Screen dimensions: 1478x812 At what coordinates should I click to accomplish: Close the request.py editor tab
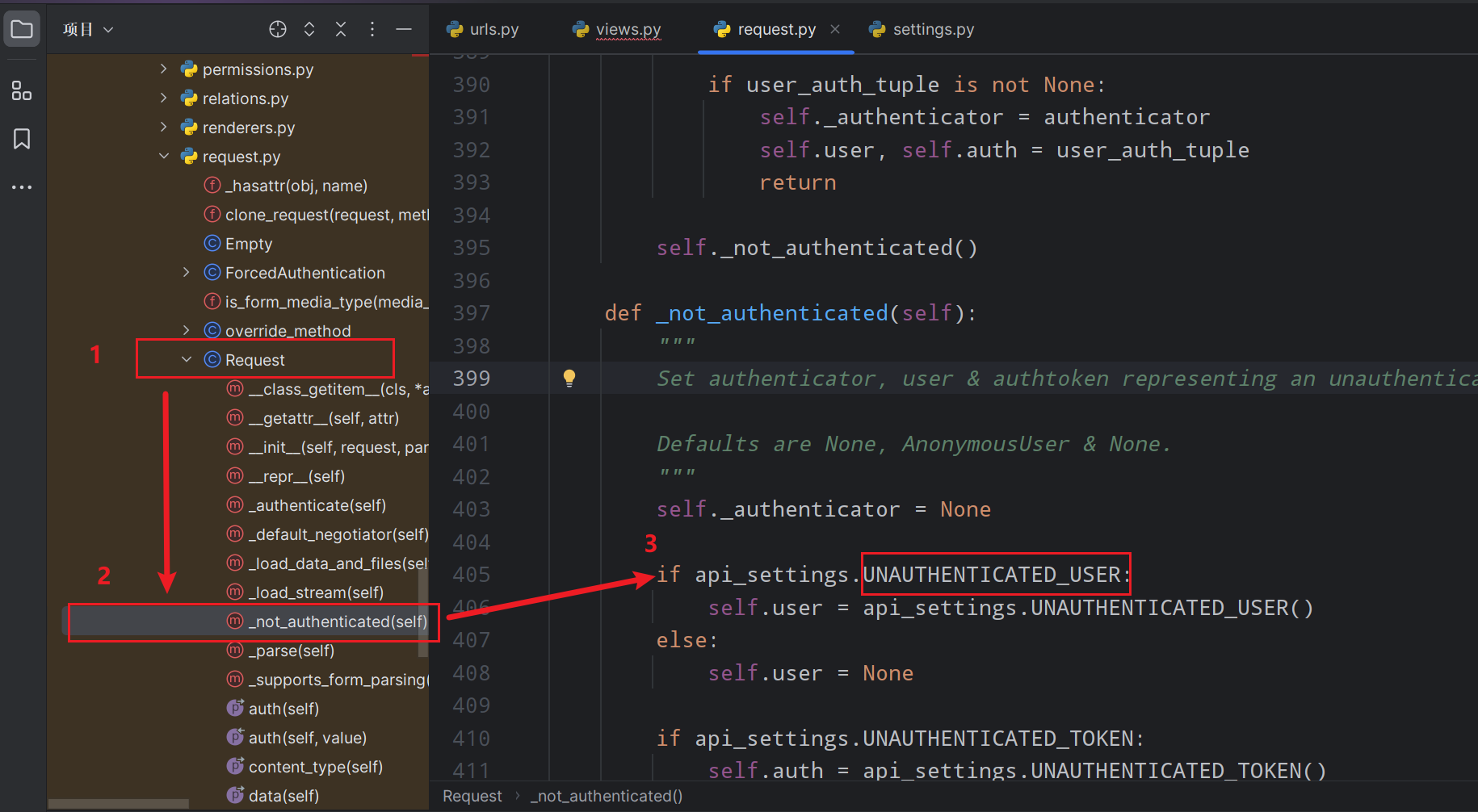tap(835, 30)
